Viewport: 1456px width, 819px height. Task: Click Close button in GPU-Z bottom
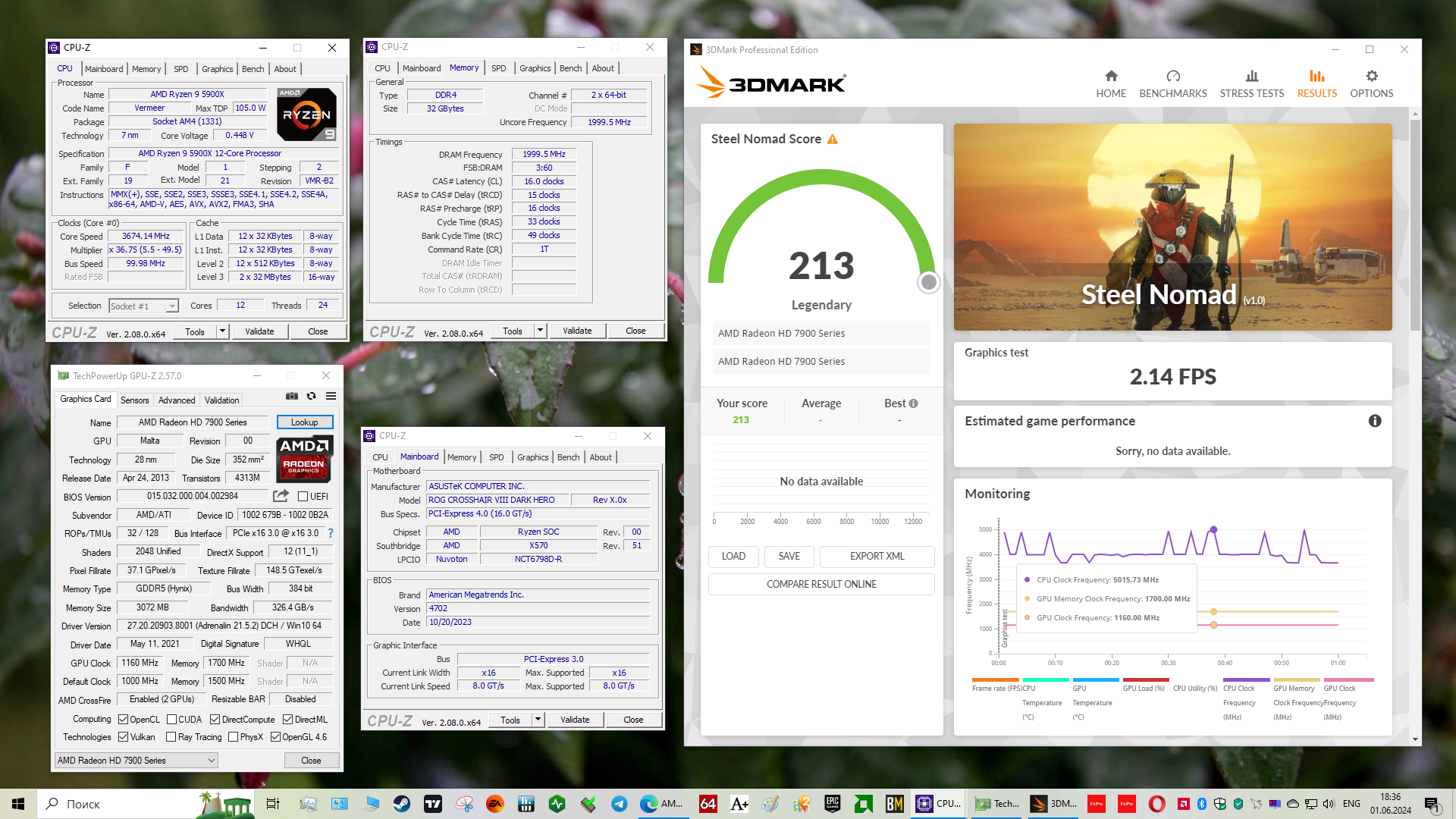pos(311,761)
